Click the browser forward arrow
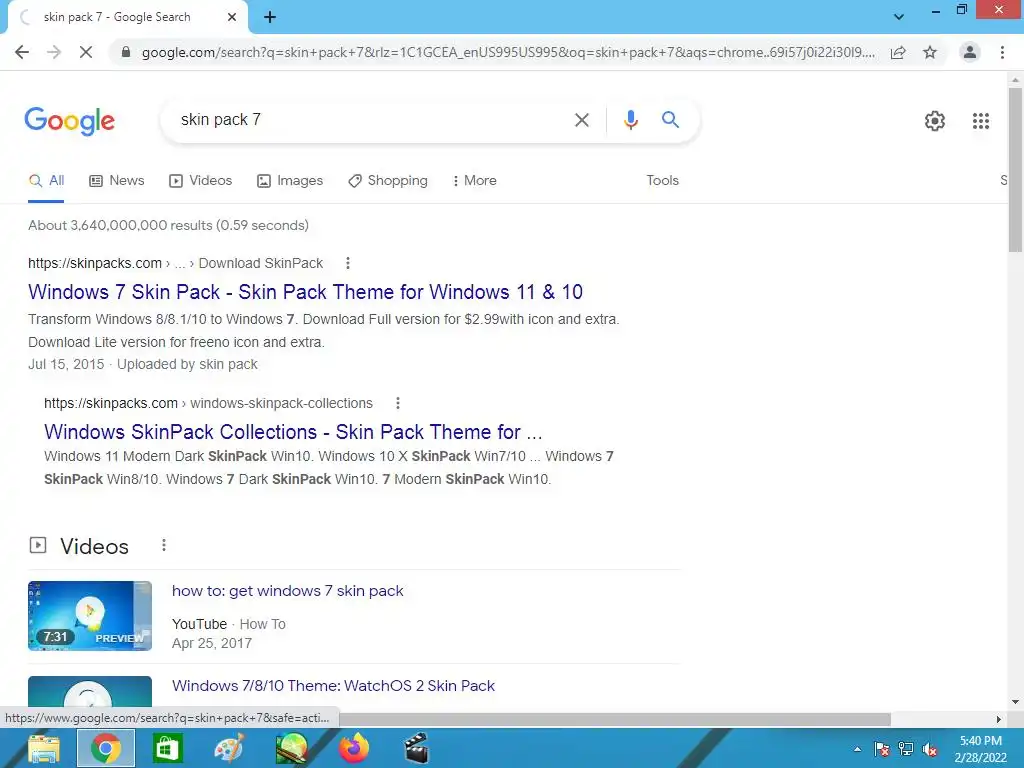 (x=54, y=52)
